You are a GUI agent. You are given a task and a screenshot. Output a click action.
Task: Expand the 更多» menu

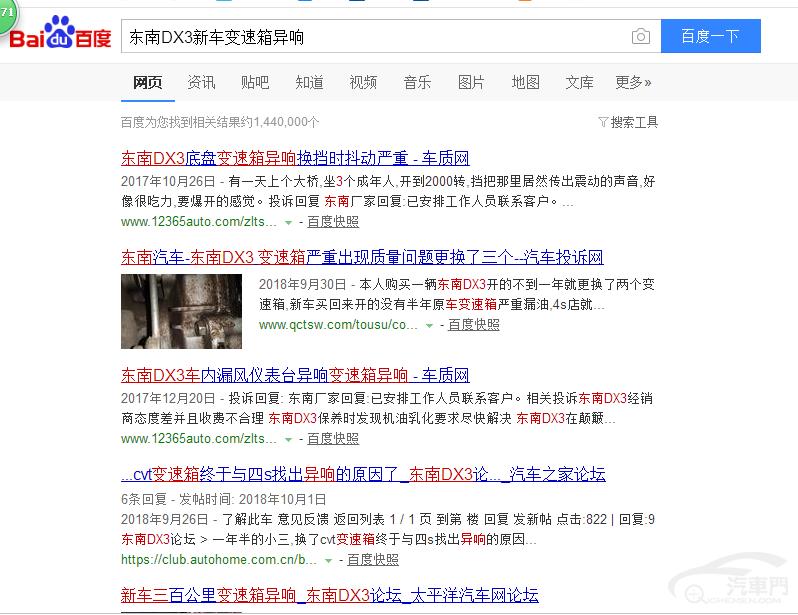point(634,82)
